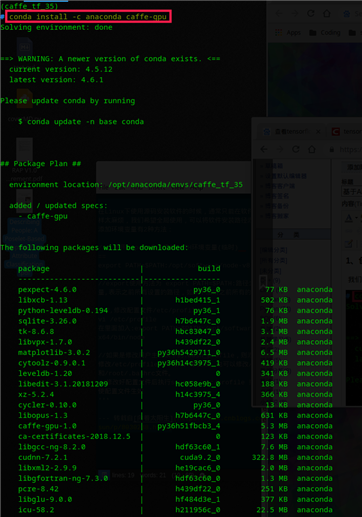This screenshot has width=362, height=517.
Task: Click the '(caffe_tf_35)' environment prompt
Action: 29,6
